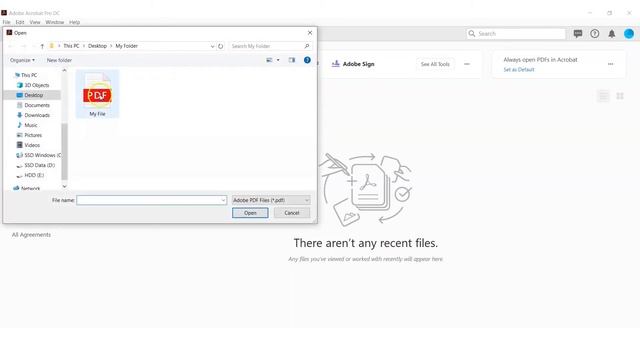Click See All Tools button
This screenshot has width=640, height=360.
pyautogui.click(x=435, y=64)
